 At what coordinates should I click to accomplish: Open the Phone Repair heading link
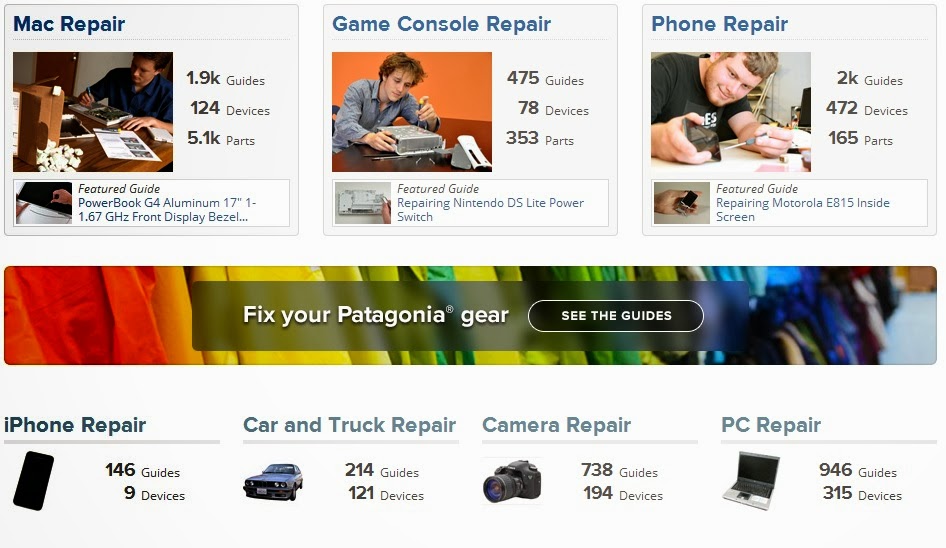point(719,24)
